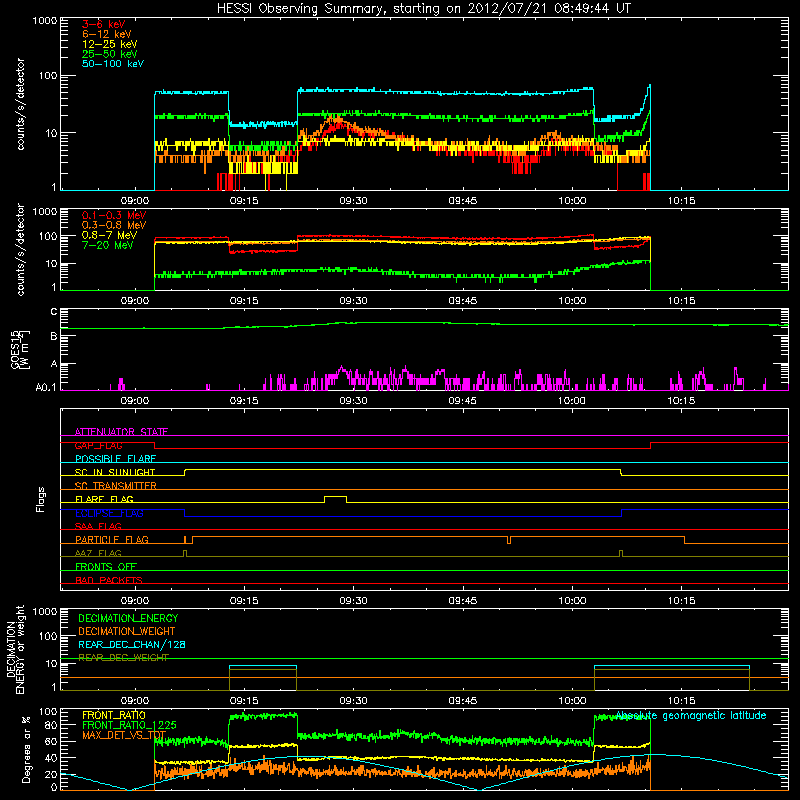Click the FRONT_RATIO legend label

point(114,715)
